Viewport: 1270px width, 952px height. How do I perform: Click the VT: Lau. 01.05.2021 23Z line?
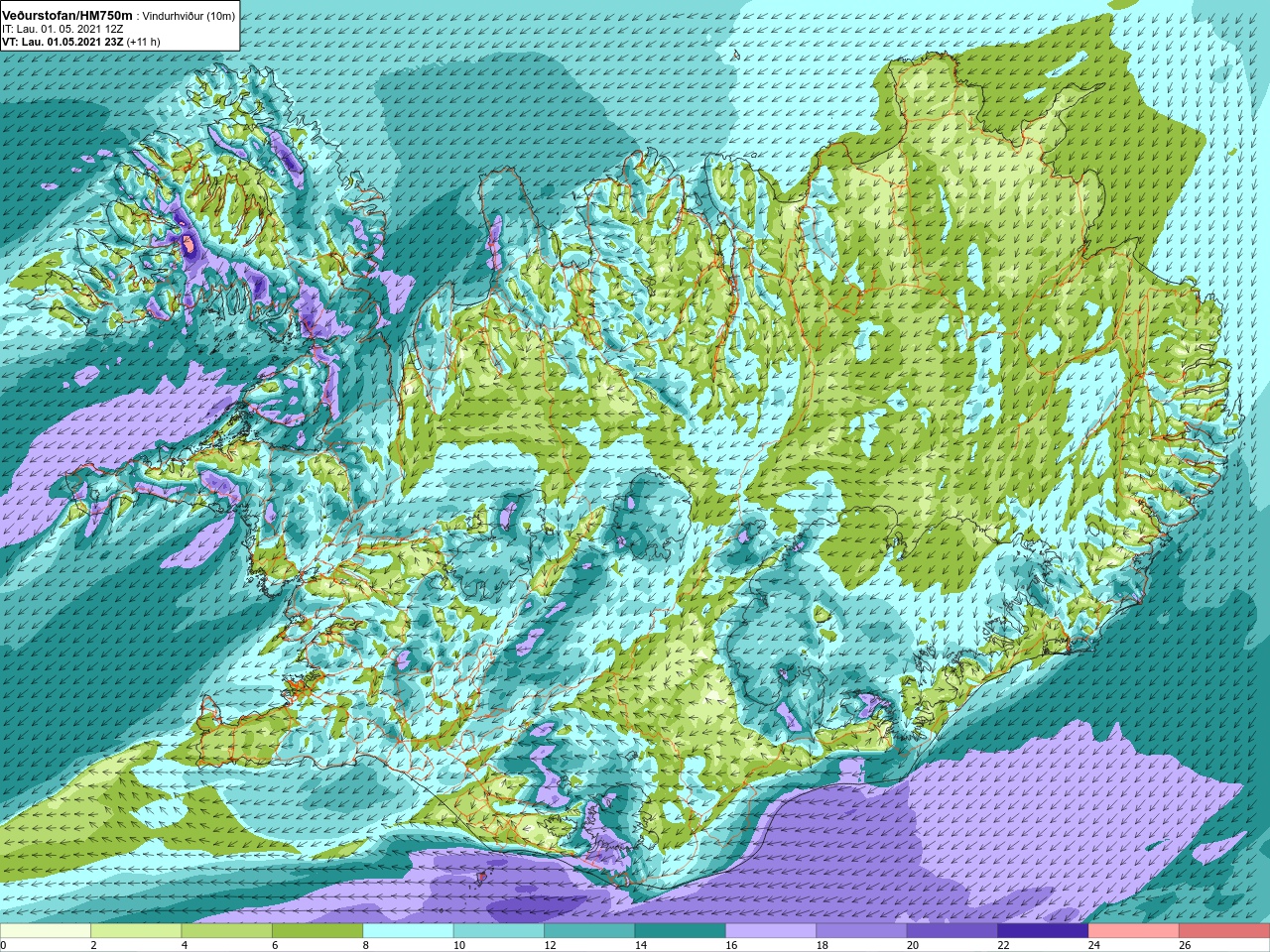[80, 42]
